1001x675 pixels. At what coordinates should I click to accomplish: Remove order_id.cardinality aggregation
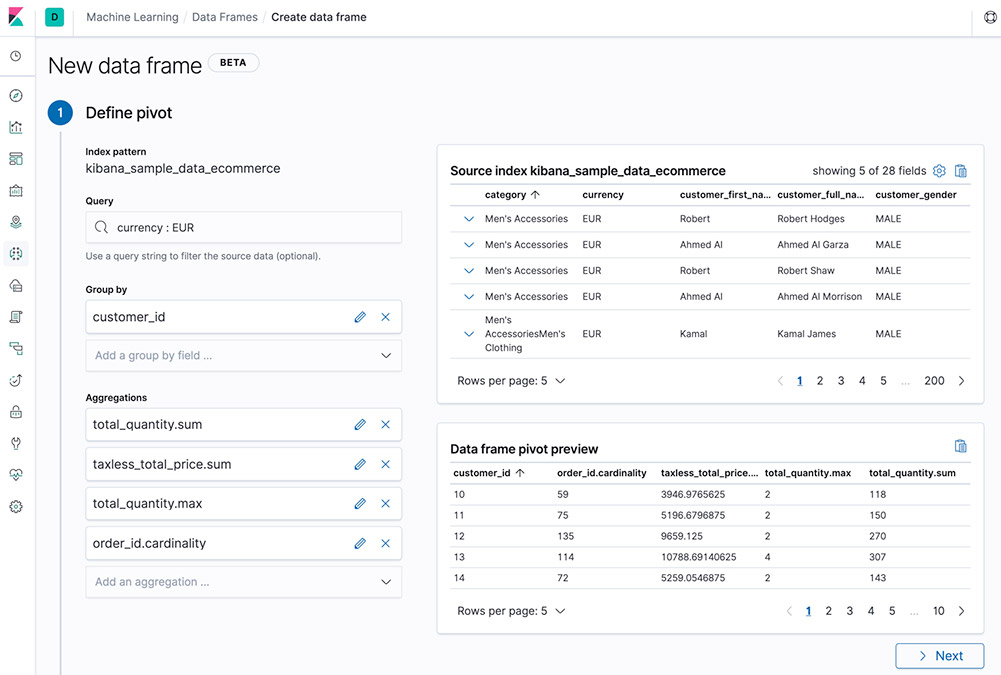[386, 543]
